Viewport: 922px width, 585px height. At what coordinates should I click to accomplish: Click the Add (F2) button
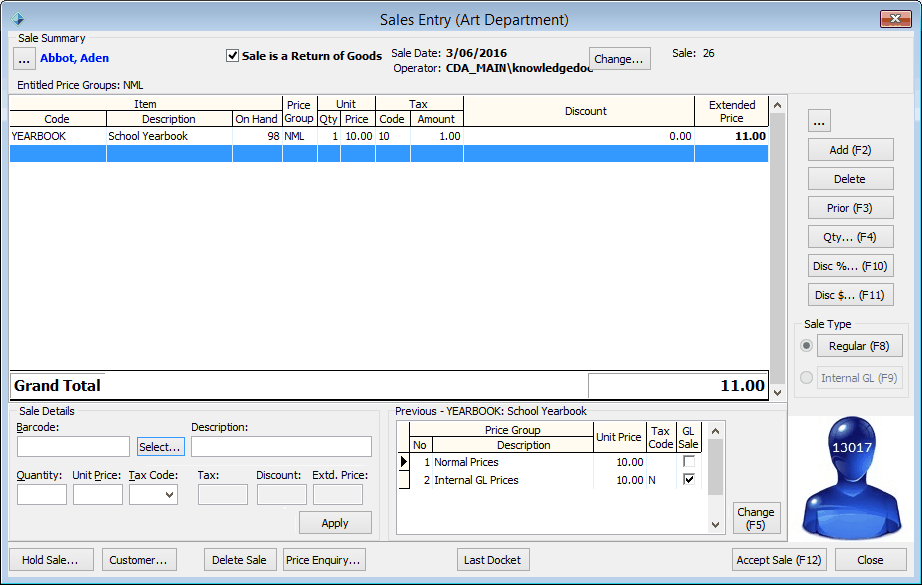tap(850, 150)
